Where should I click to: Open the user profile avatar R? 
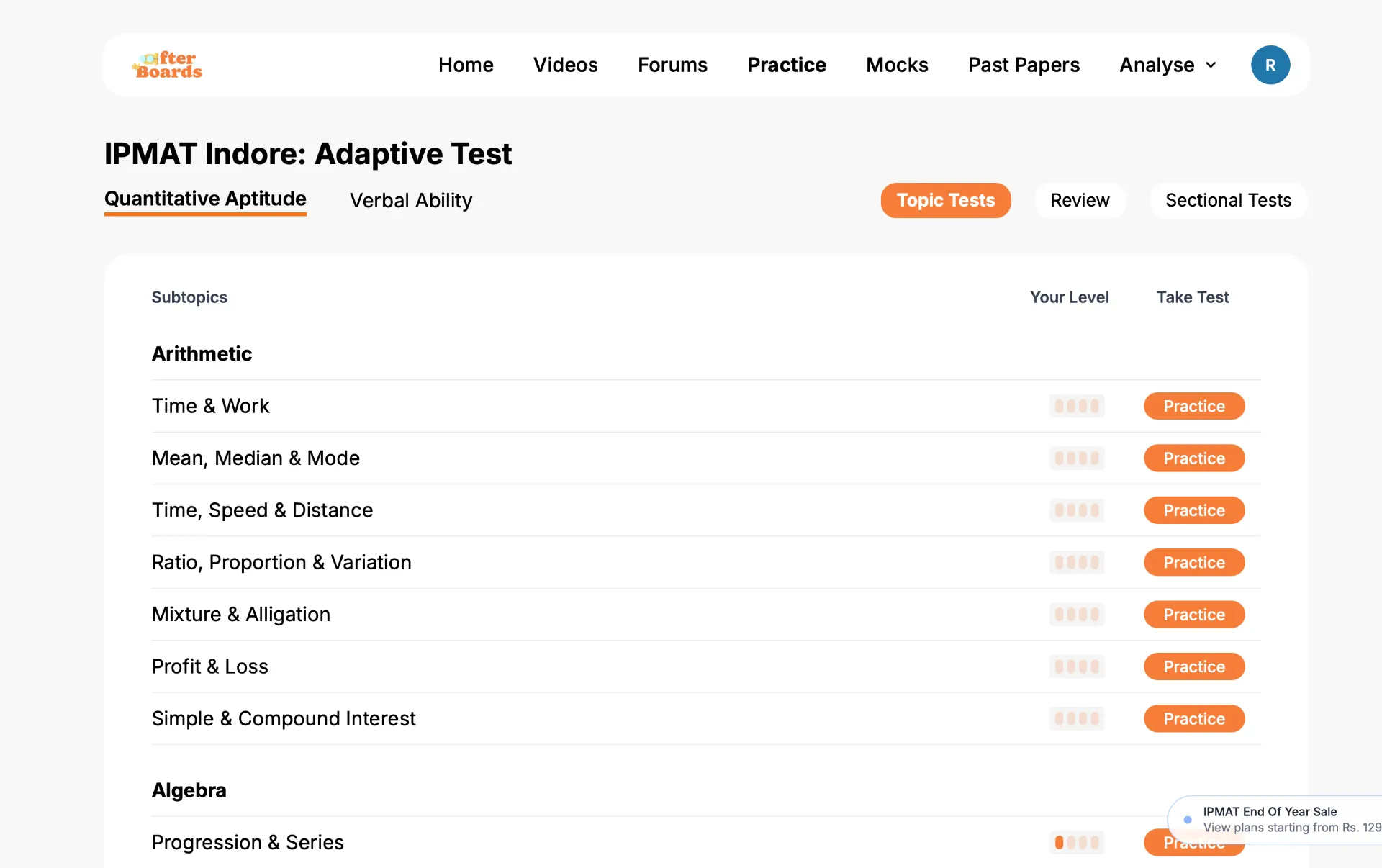coord(1270,65)
